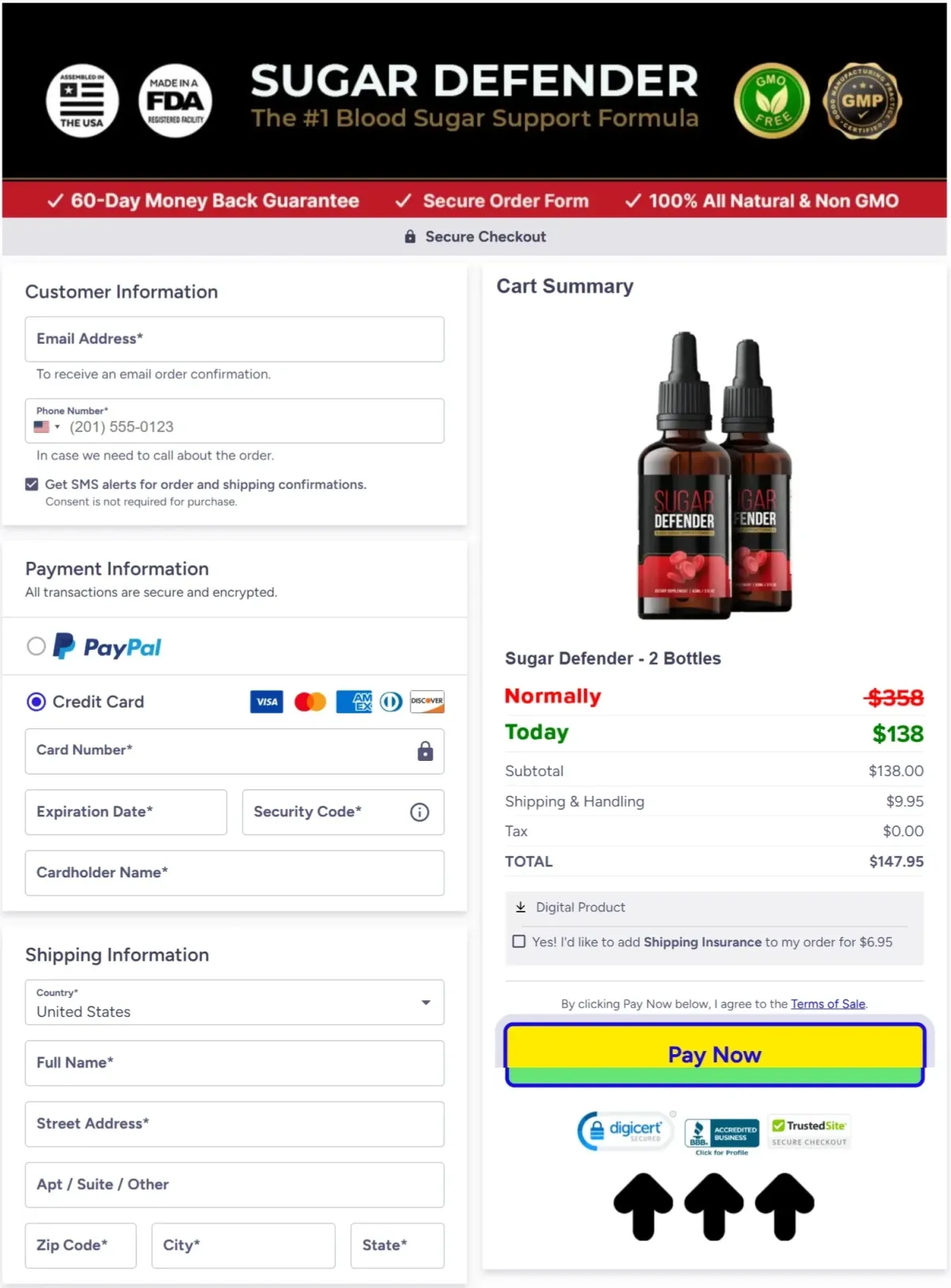951x1288 pixels.
Task: Click the TrustedSite secure checkout badge
Action: pos(810,1133)
